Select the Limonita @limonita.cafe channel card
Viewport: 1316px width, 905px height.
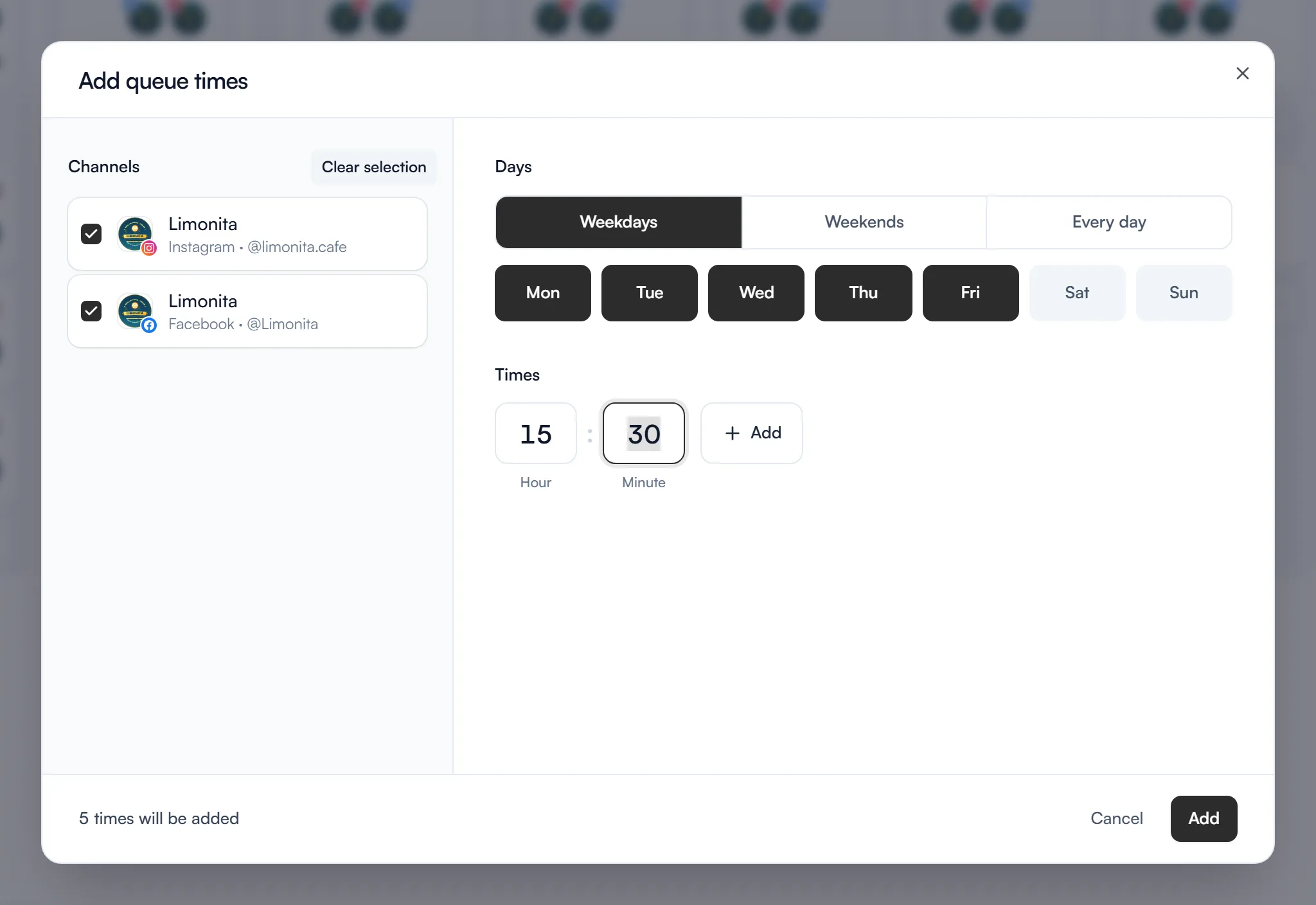click(x=247, y=234)
